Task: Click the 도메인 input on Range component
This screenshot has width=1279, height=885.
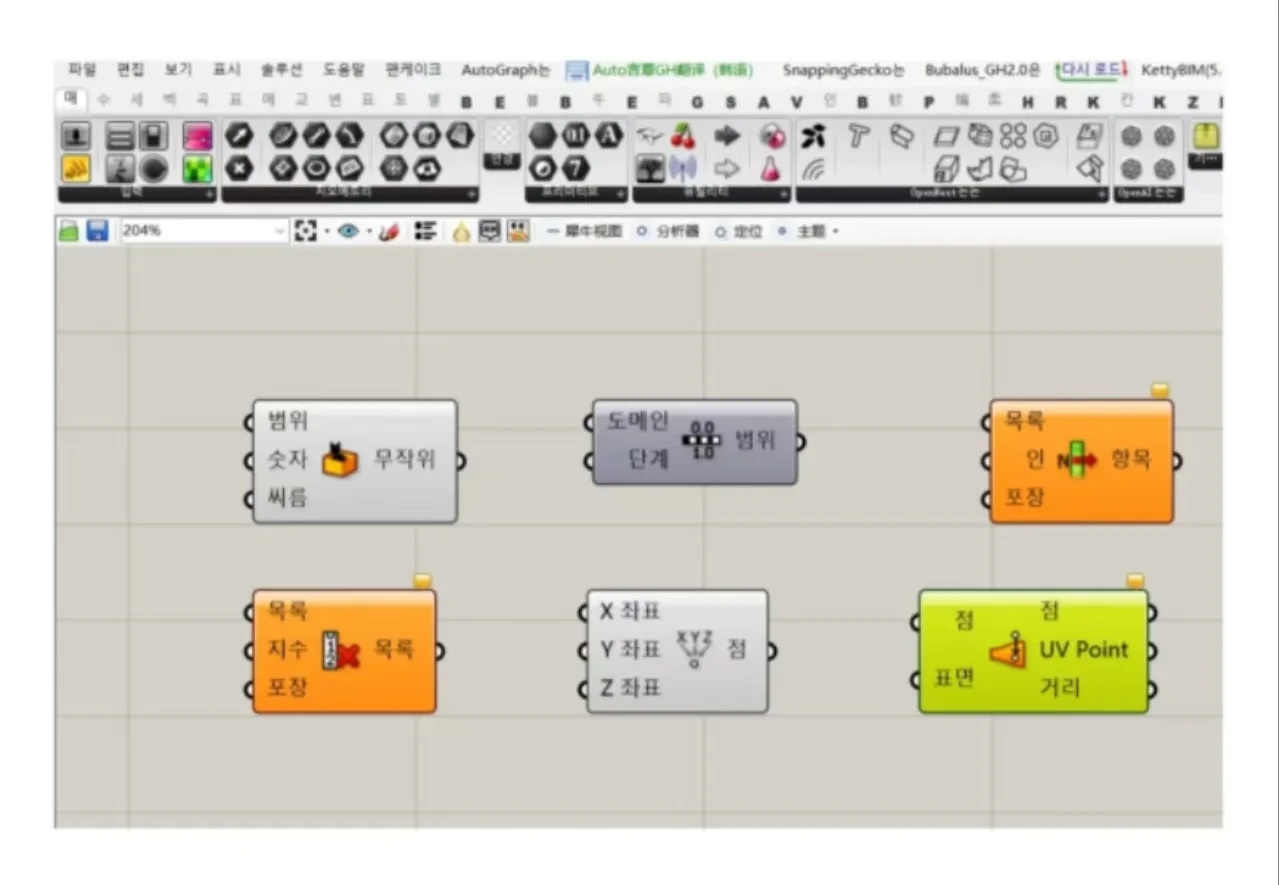Action: [638, 421]
